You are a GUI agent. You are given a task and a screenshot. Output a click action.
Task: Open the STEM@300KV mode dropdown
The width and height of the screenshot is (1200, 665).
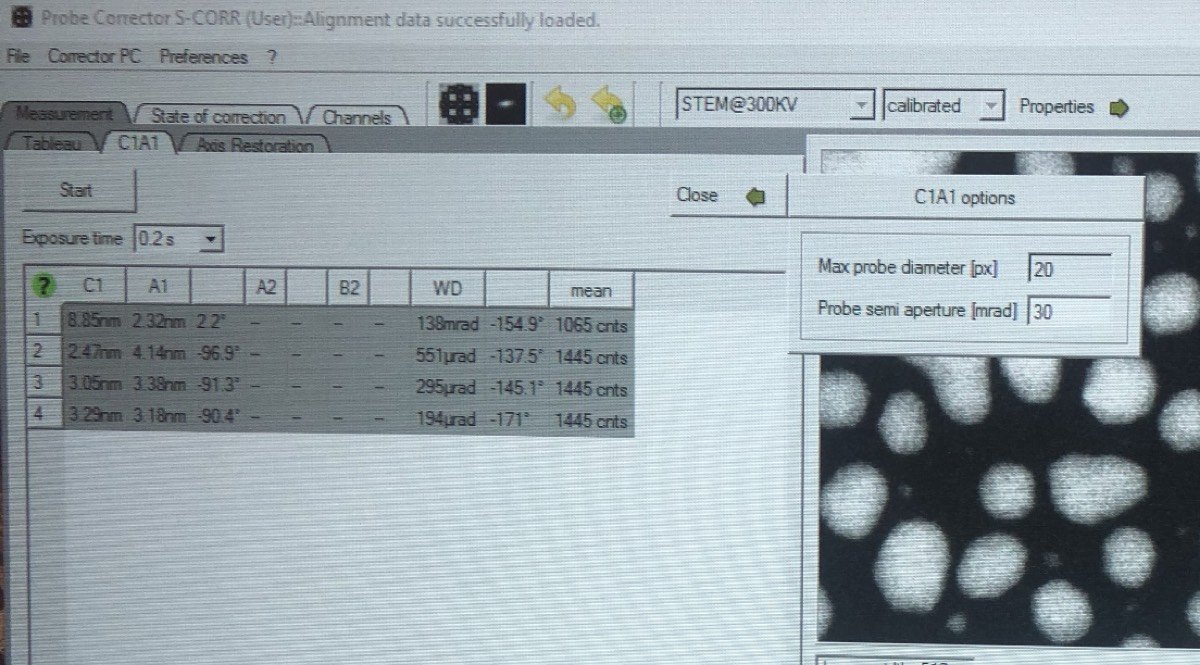tap(862, 106)
